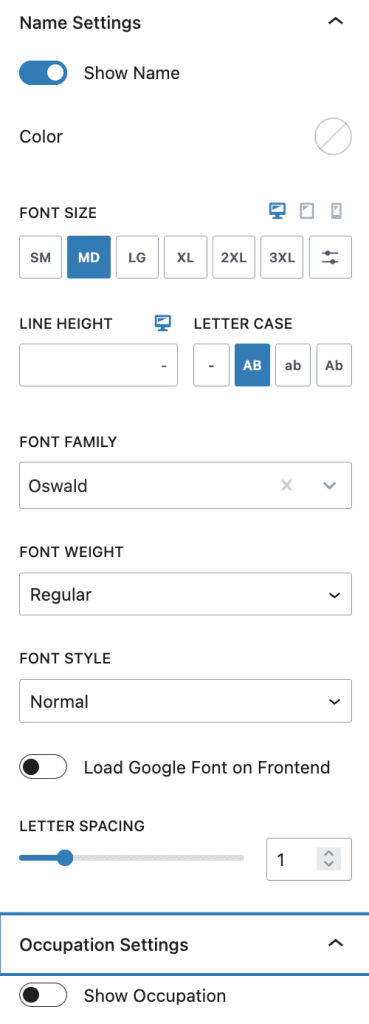This screenshot has height=1024, width=369.
Task: Click the Line Height input field
Action: point(99,365)
